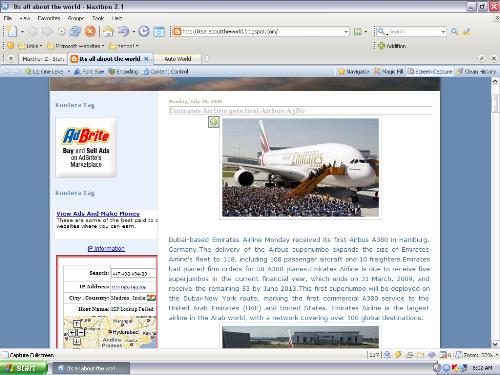500x375 pixels.
Task: Click the magnifier Search button right of search box
Action: point(454,31)
